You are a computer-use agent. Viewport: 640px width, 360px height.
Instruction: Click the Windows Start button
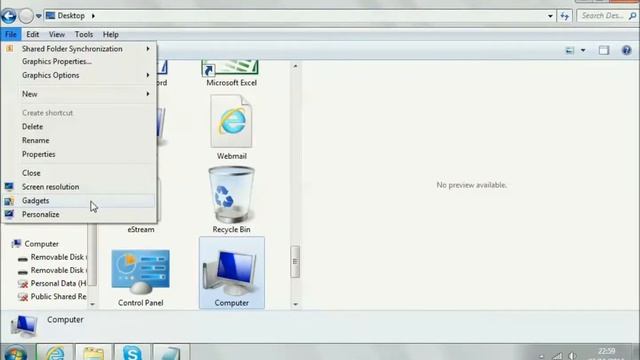click(16, 353)
